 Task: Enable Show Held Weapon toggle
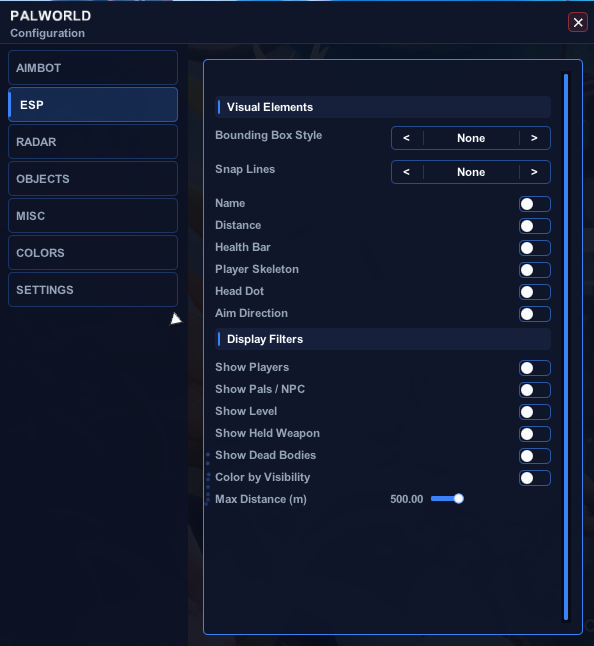(535, 434)
